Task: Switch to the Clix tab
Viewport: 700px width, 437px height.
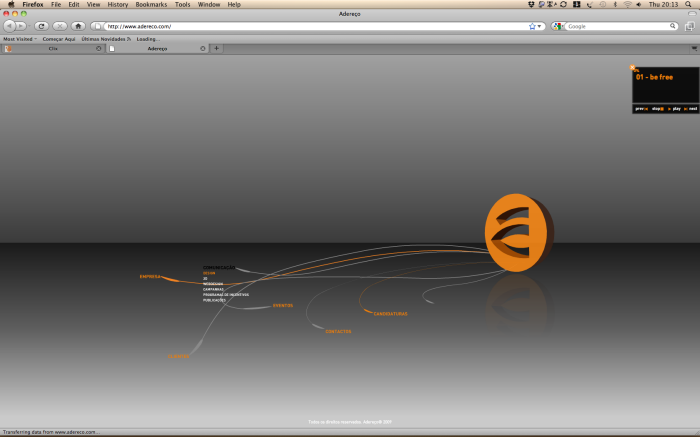Action: tap(53, 48)
